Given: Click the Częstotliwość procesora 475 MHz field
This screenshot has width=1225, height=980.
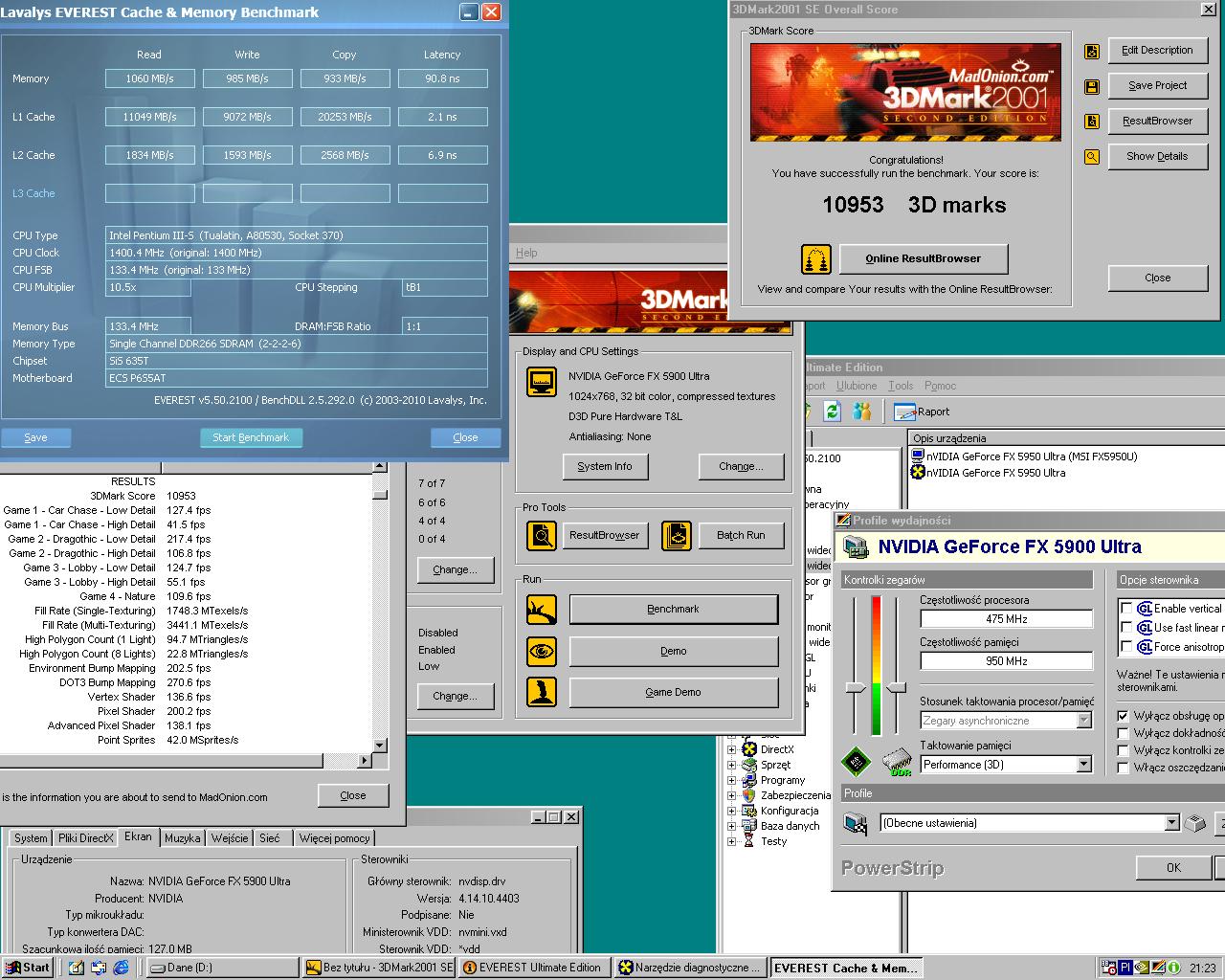Looking at the screenshot, I should coord(1006,619).
